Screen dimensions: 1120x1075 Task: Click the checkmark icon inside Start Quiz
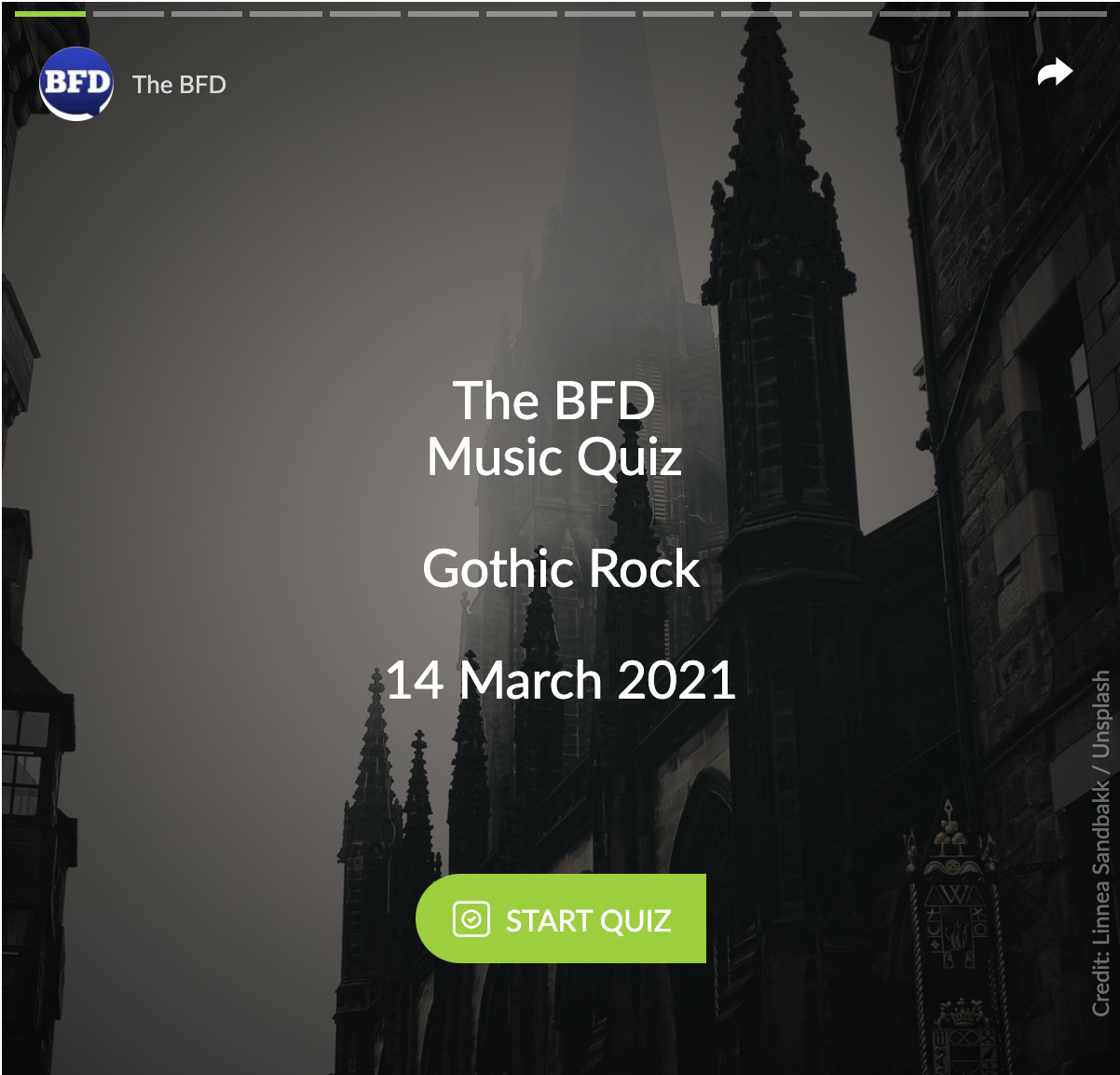coord(471,919)
